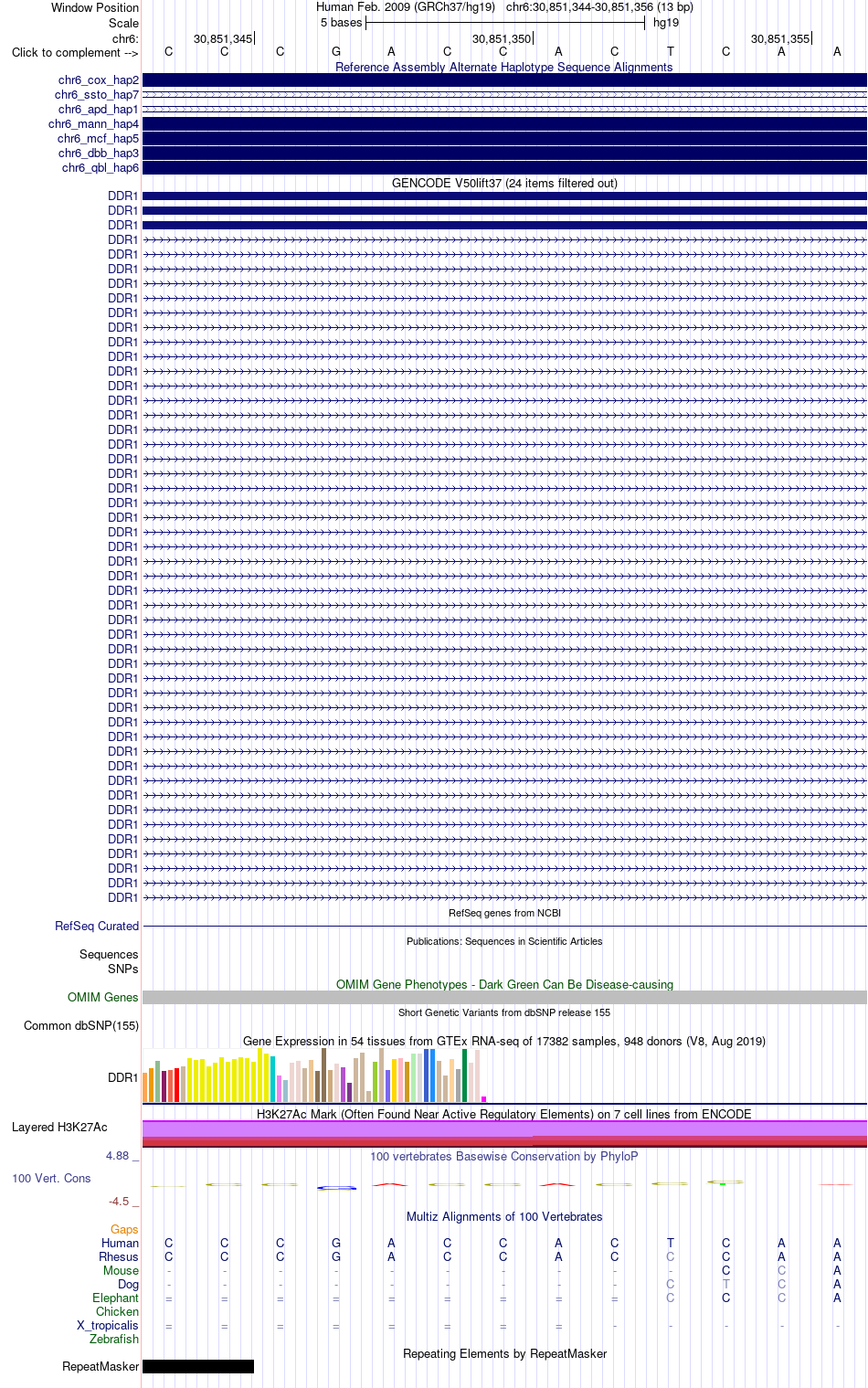Click the chr6_mann_hap4 alignment bar
This screenshot has height=1388, width=868.
click(504, 124)
